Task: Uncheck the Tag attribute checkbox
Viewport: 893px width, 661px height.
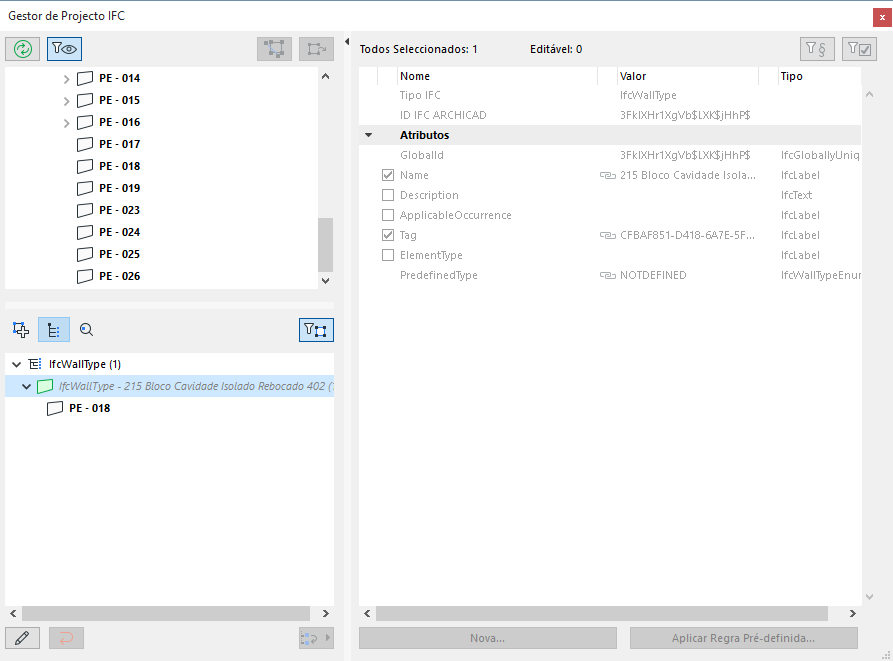Action: (x=388, y=235)
